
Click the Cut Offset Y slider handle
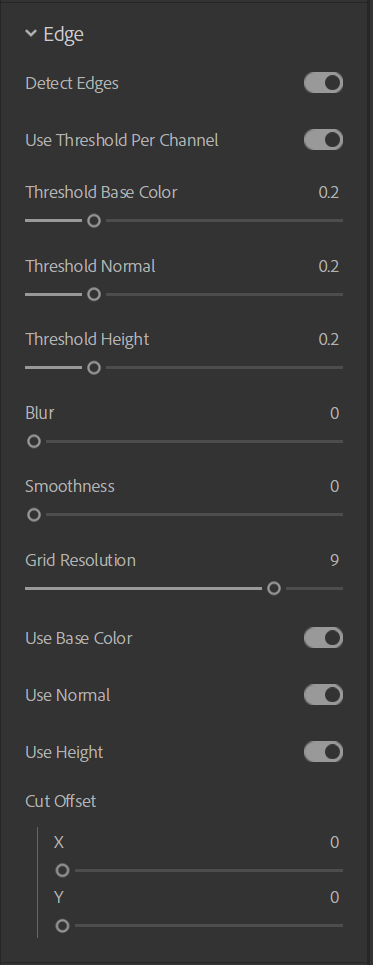tap(62, 926)
